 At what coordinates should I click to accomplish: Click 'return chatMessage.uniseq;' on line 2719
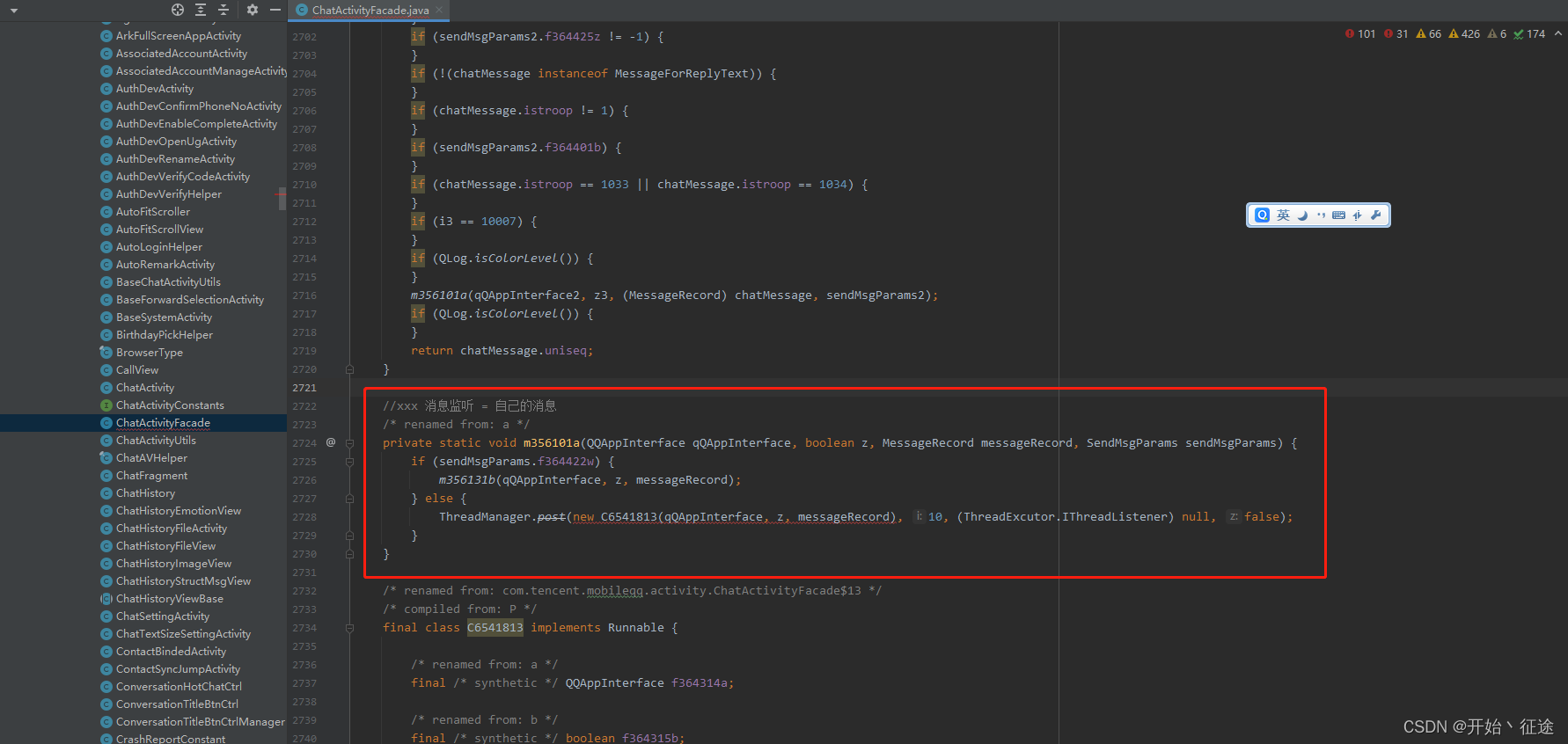[502, 351]
